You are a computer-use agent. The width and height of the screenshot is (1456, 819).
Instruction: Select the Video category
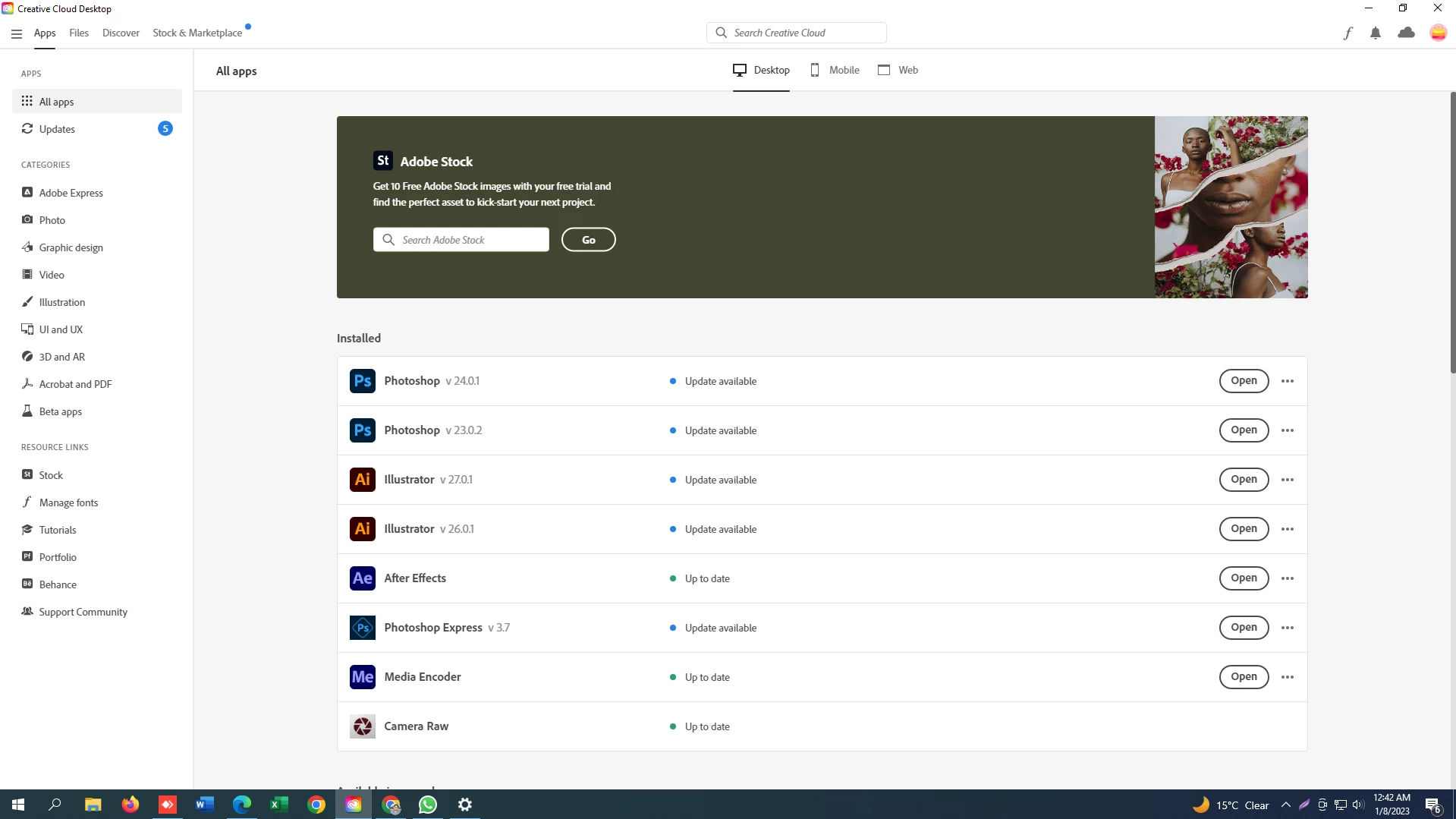[x=97, y=275]
